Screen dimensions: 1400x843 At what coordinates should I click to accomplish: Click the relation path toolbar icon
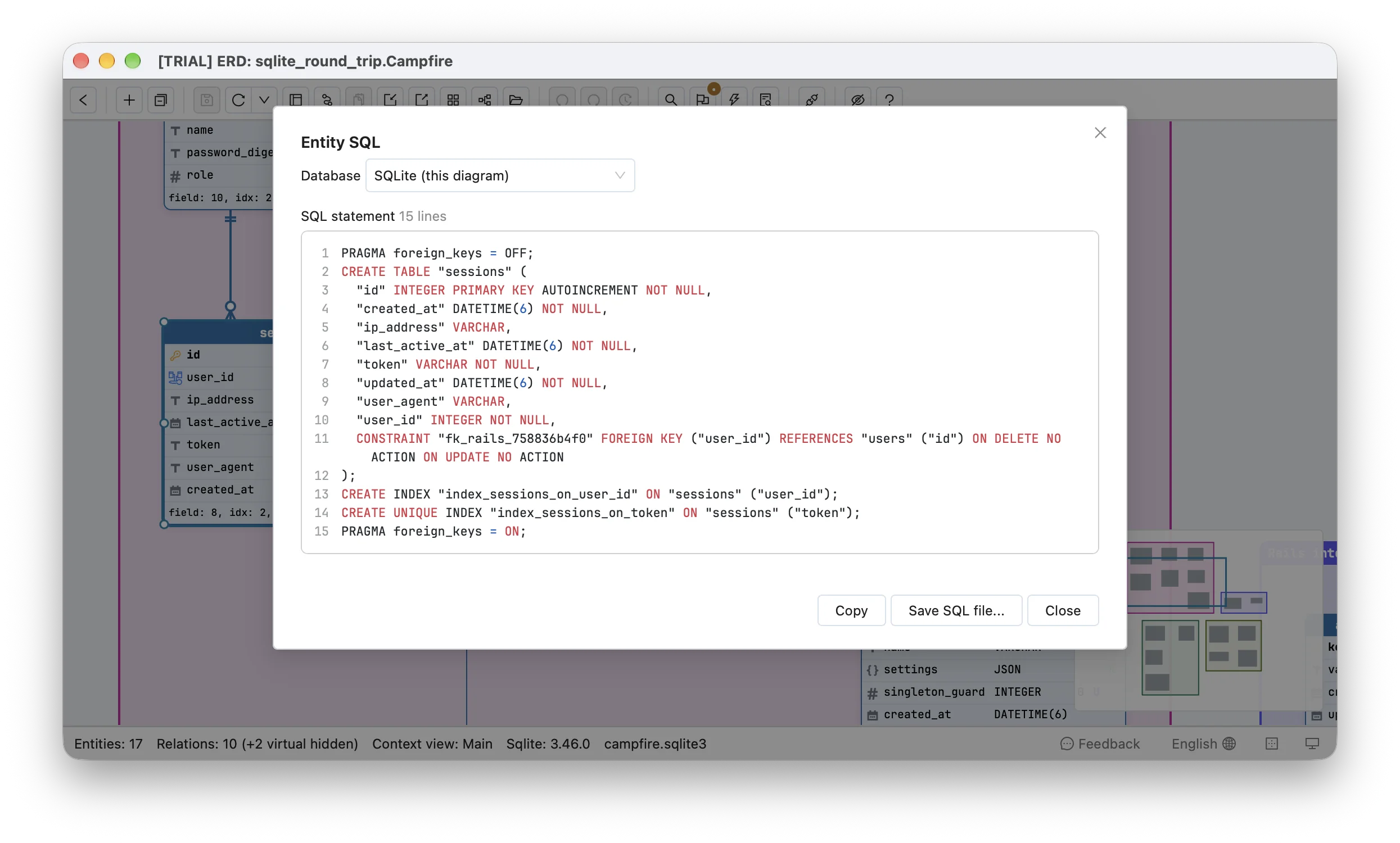click(327, 100)
